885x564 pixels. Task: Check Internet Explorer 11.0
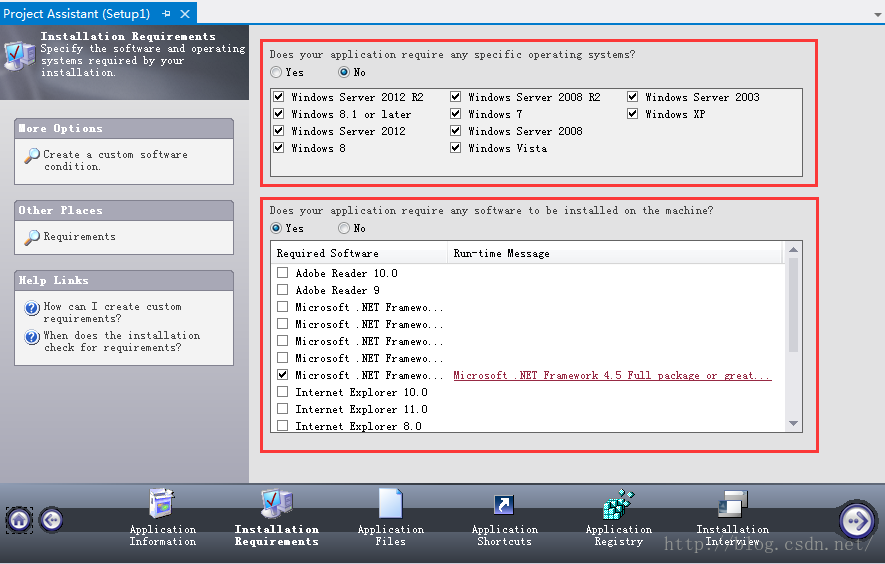[283, 408]
